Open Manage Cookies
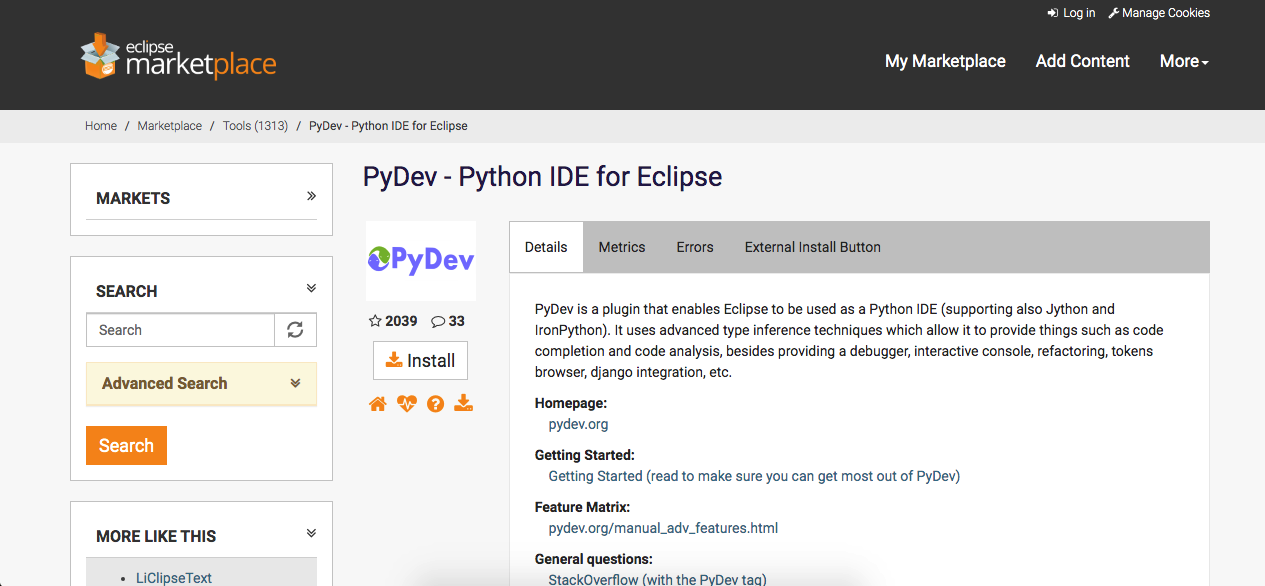1265x586 pixels. [x=1159, y=13]
